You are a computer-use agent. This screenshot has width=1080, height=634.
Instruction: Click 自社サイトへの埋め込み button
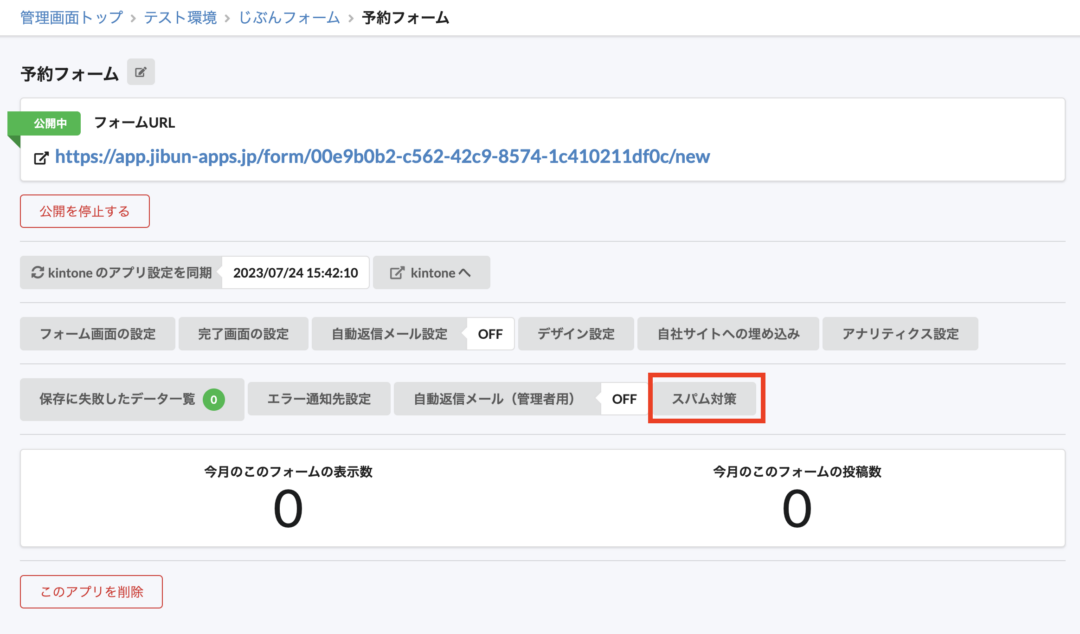point(728,334)
